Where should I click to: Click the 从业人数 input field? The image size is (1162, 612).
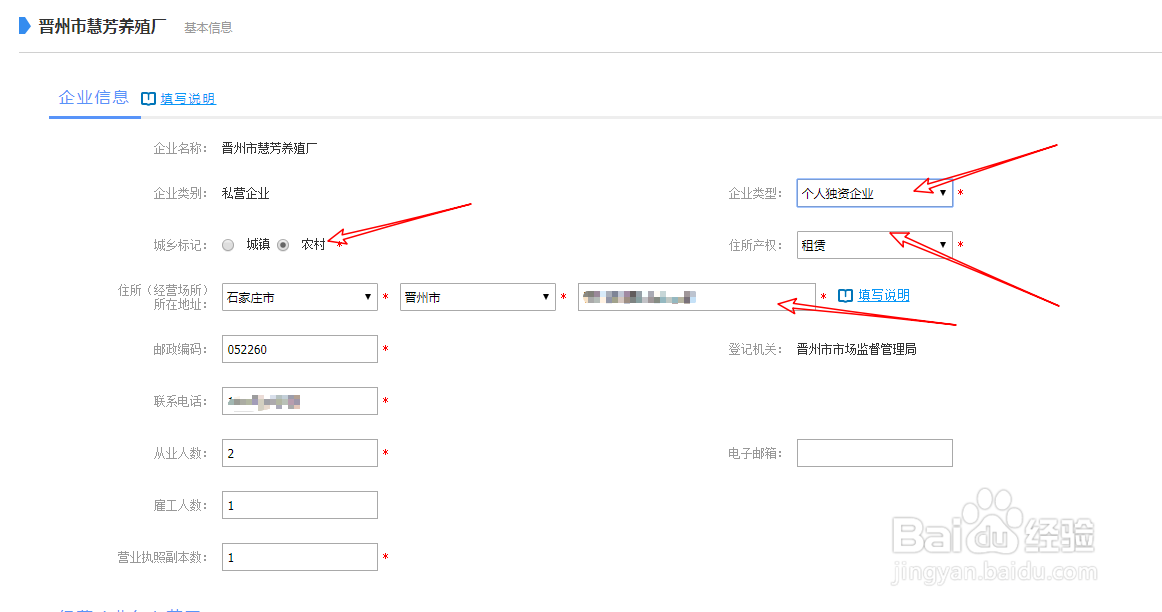[299, 453]
